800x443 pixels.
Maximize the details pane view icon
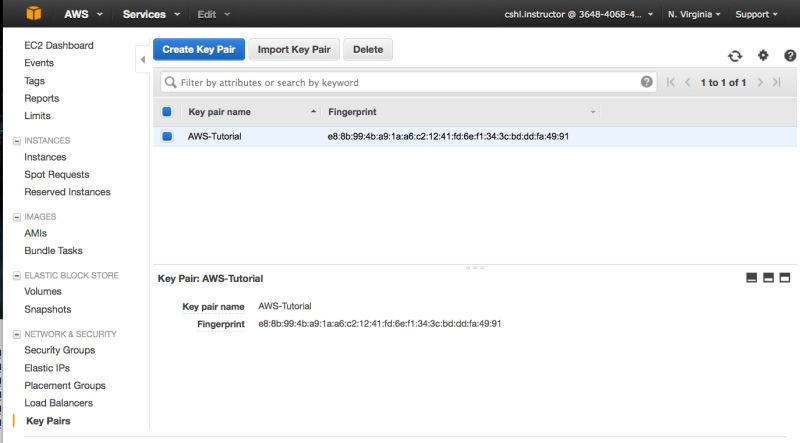pyautogui.click(x=785, y=278)
